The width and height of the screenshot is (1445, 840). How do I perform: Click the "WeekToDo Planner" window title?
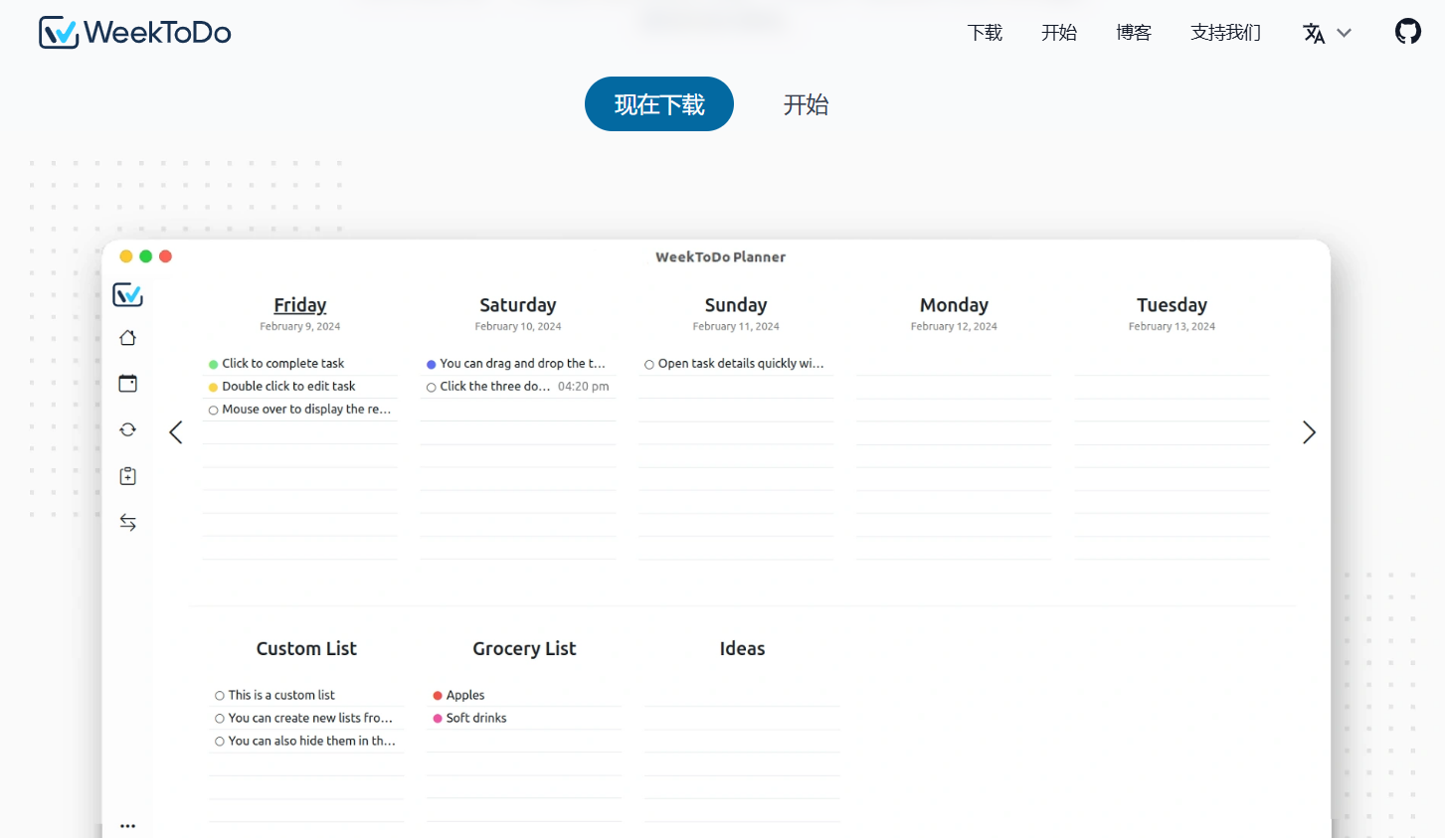[720, 257]
